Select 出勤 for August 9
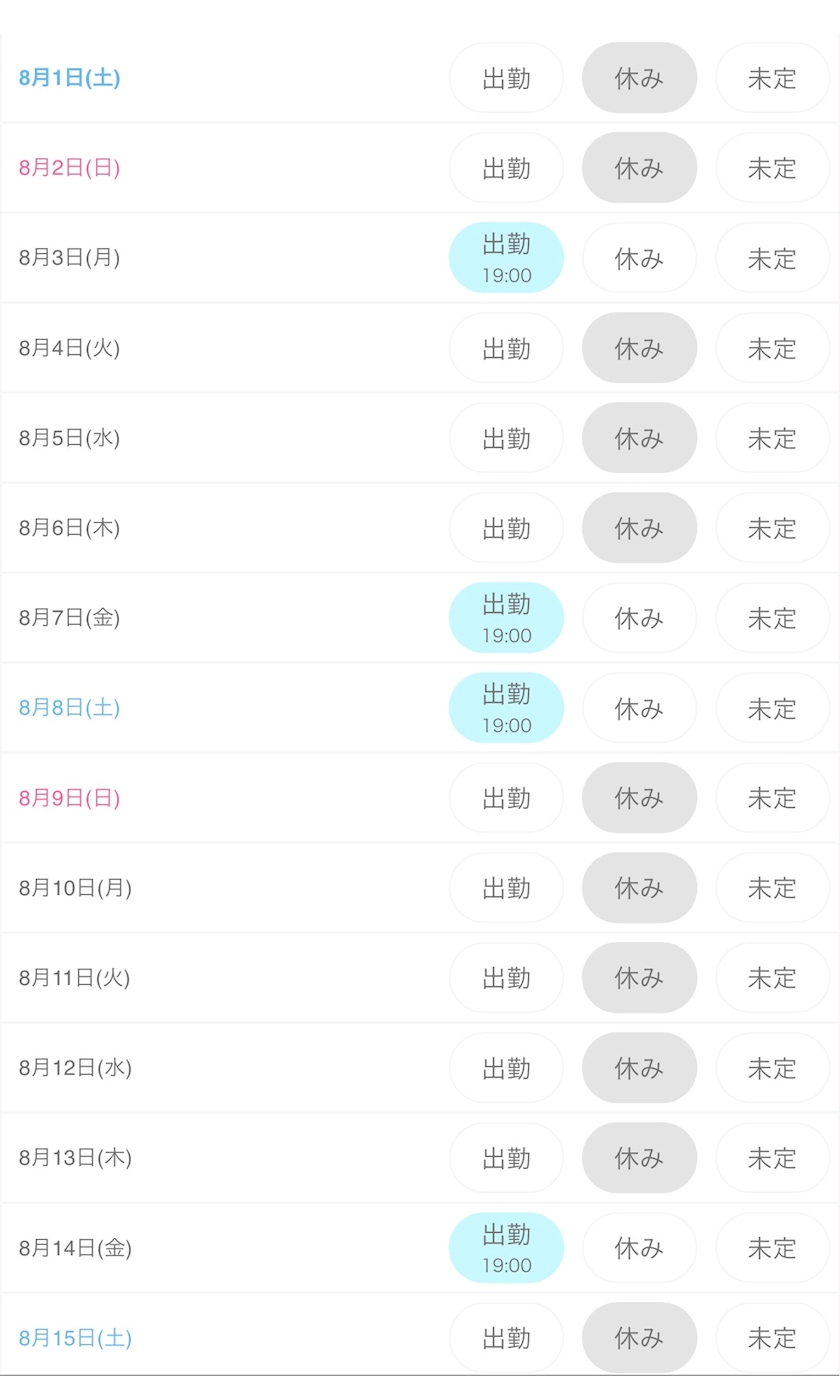The image size is (840, 1376). coord(506,798)
